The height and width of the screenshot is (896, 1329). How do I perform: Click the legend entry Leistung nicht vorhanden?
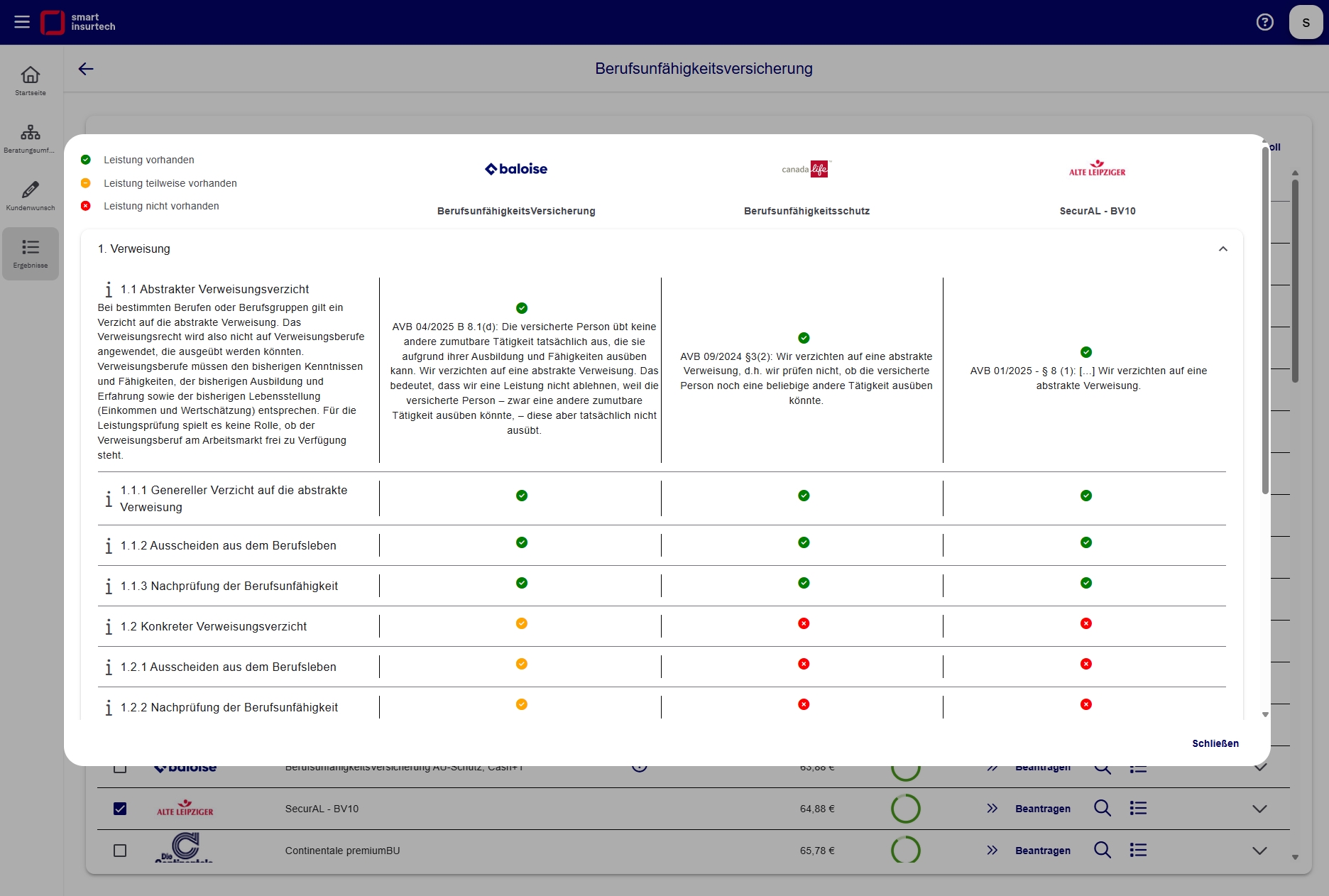tap(161, 206)
